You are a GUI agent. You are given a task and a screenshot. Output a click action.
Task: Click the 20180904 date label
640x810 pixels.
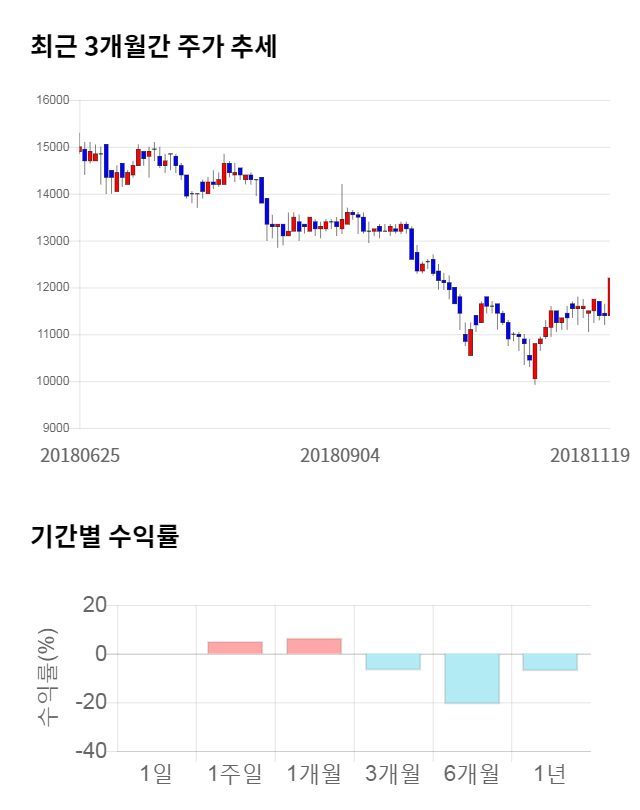pyautogui.click(x=340, y=455)
